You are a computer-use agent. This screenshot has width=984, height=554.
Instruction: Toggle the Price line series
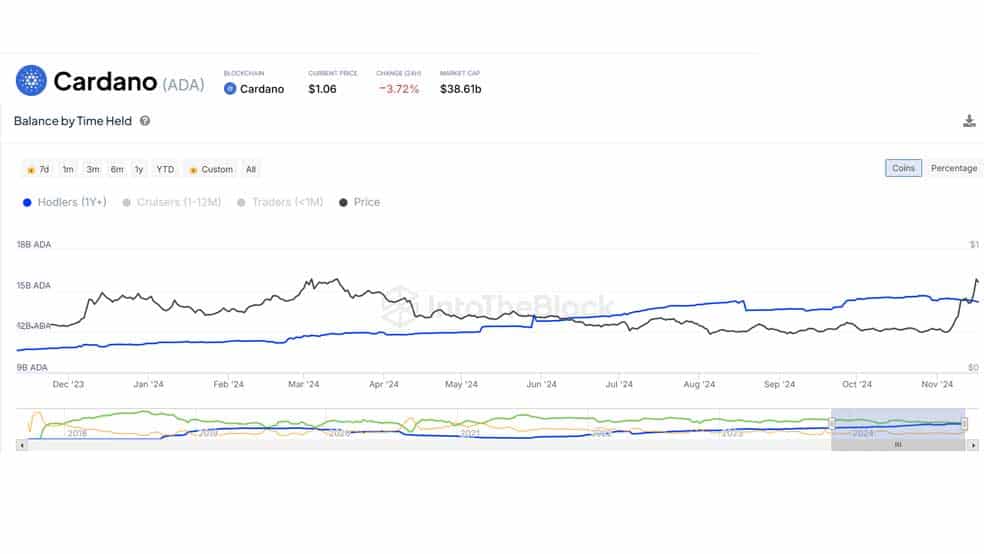(360, 202)
